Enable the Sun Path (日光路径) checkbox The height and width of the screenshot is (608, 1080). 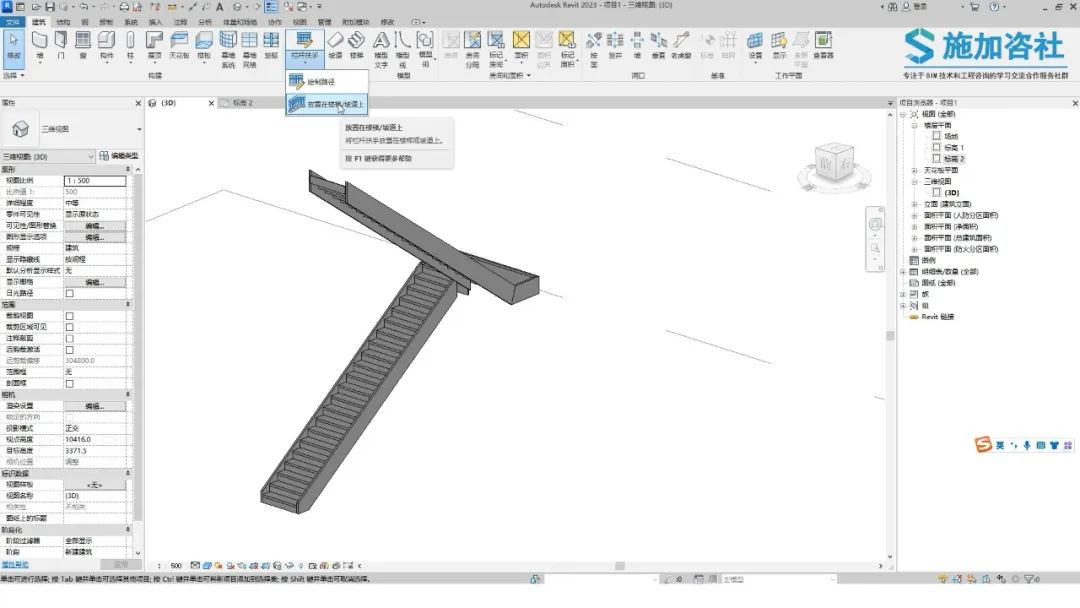(x=70, y=293)
